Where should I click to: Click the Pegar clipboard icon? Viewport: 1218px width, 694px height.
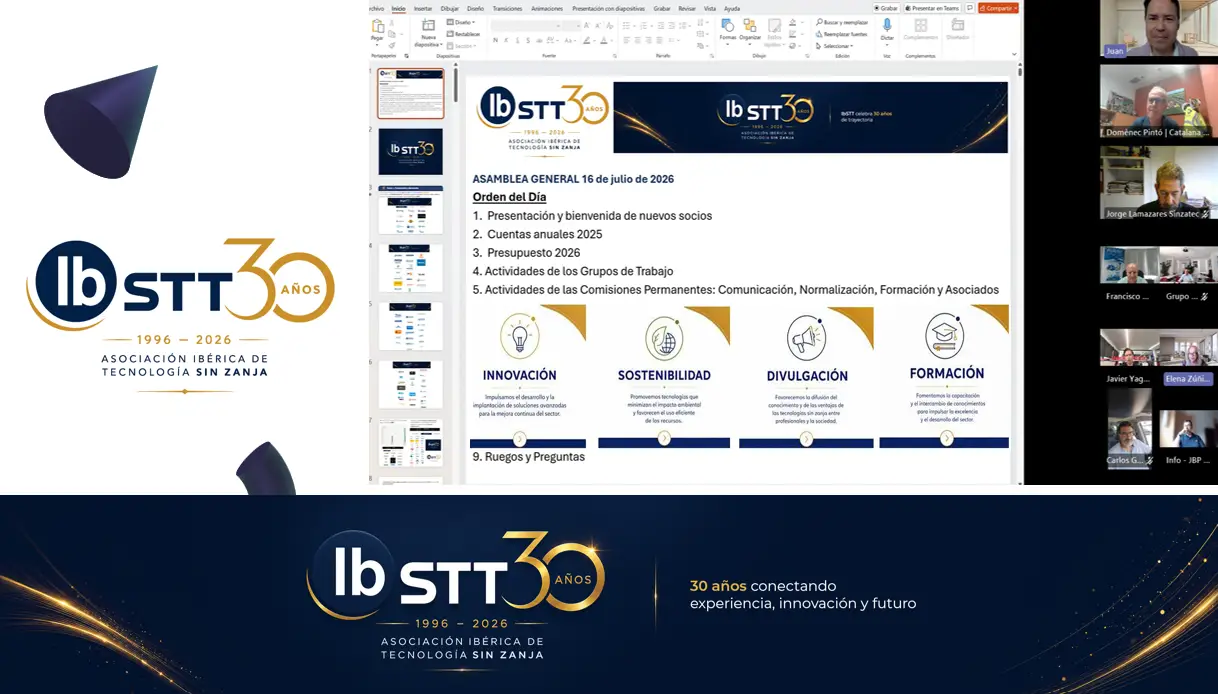(378, 26)
